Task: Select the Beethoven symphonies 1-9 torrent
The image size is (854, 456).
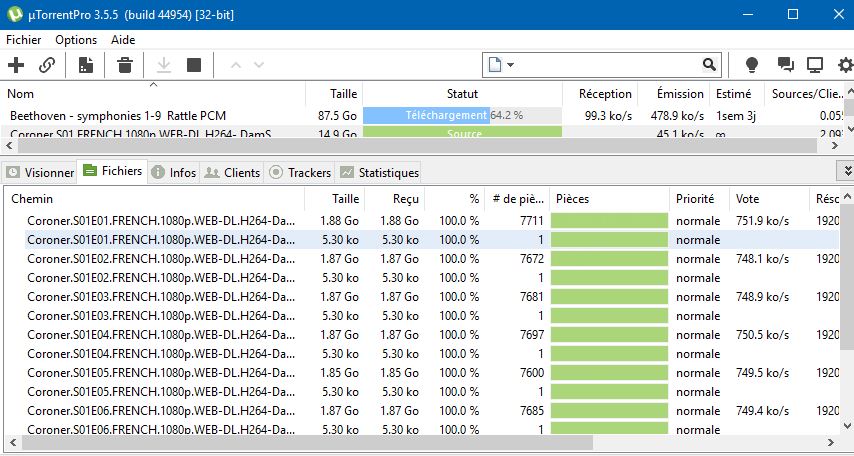Action: [120, 115]
